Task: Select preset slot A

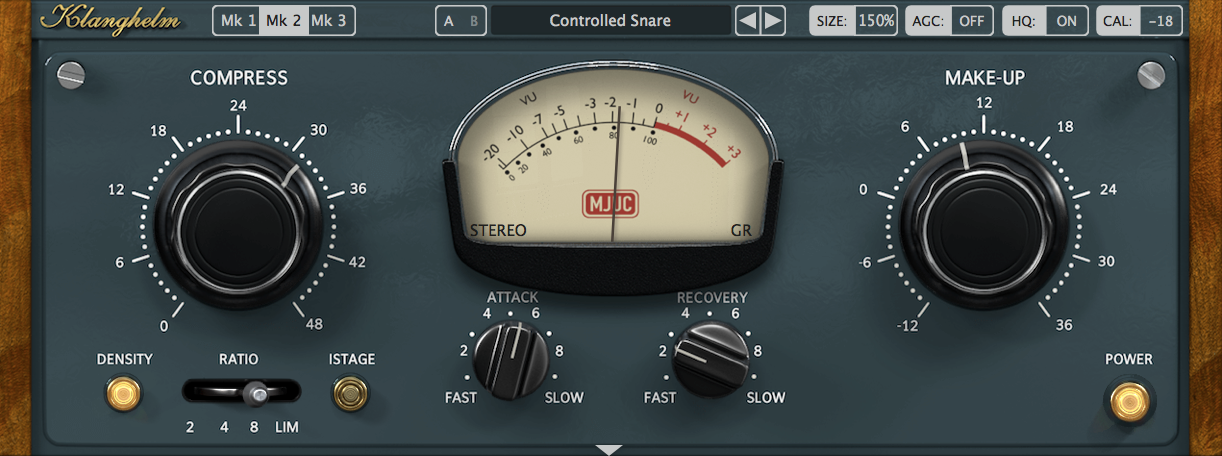Action: [448, 21]
